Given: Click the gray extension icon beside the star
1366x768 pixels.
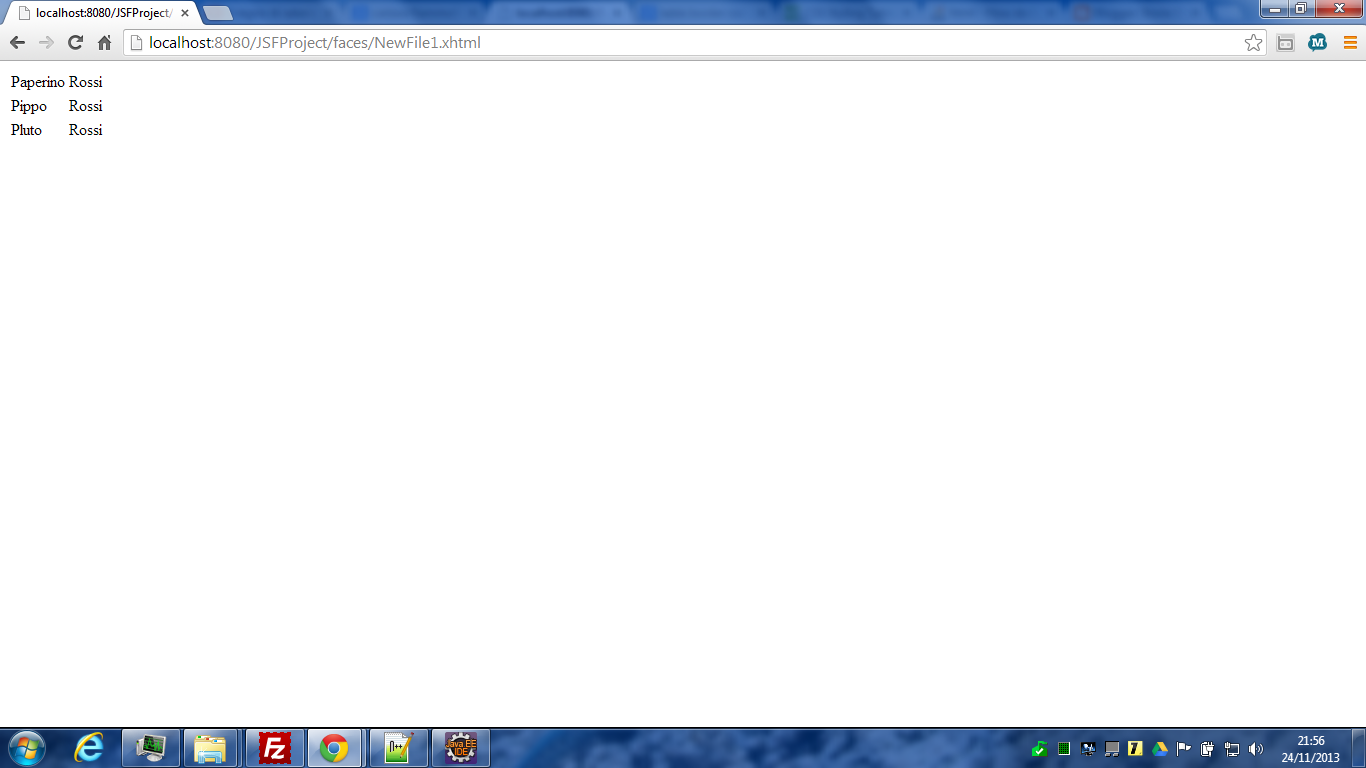Looking at the screenshot, I should 1286,42.
